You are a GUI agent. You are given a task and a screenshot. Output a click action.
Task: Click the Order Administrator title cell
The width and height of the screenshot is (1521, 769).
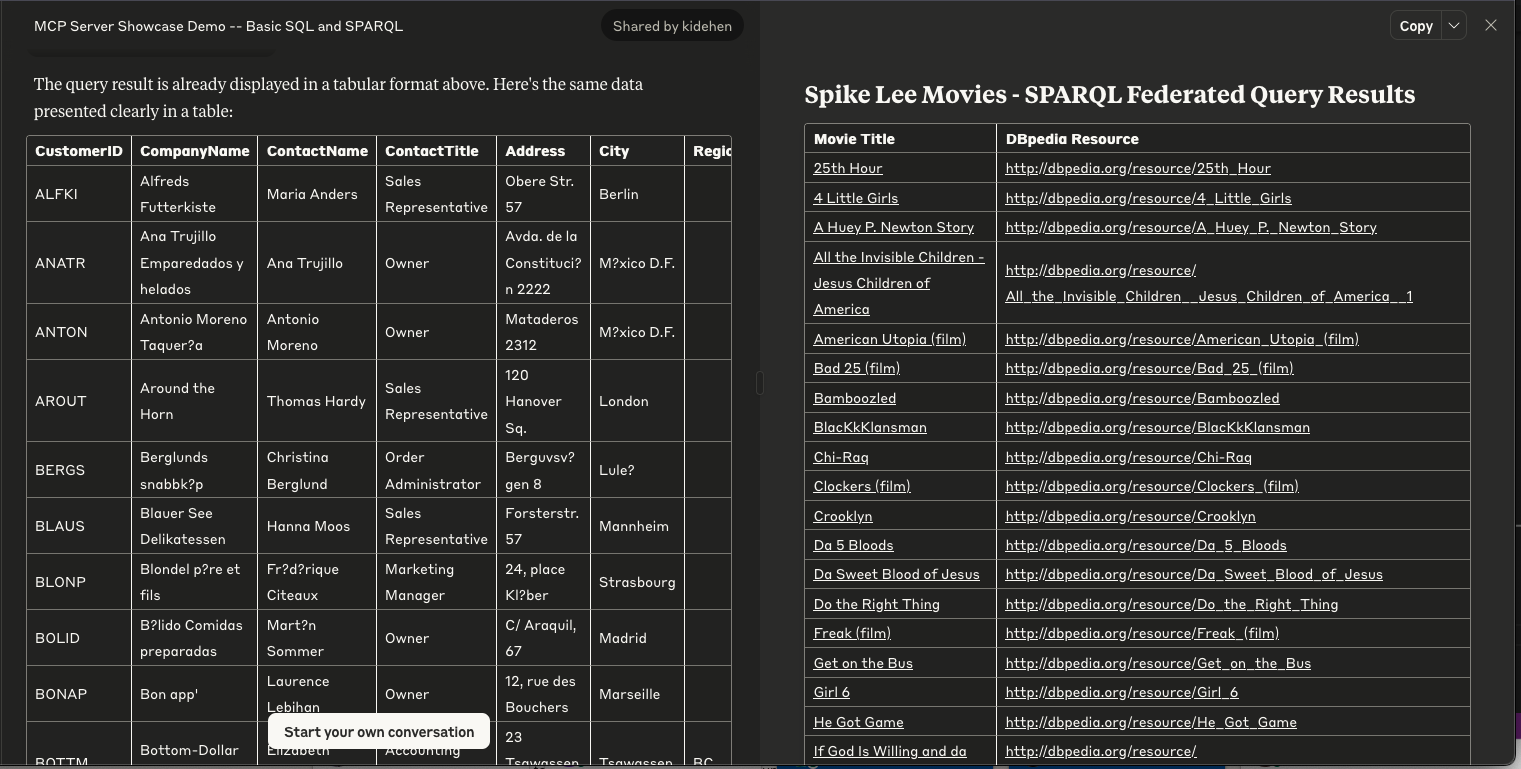pos(436,470)
